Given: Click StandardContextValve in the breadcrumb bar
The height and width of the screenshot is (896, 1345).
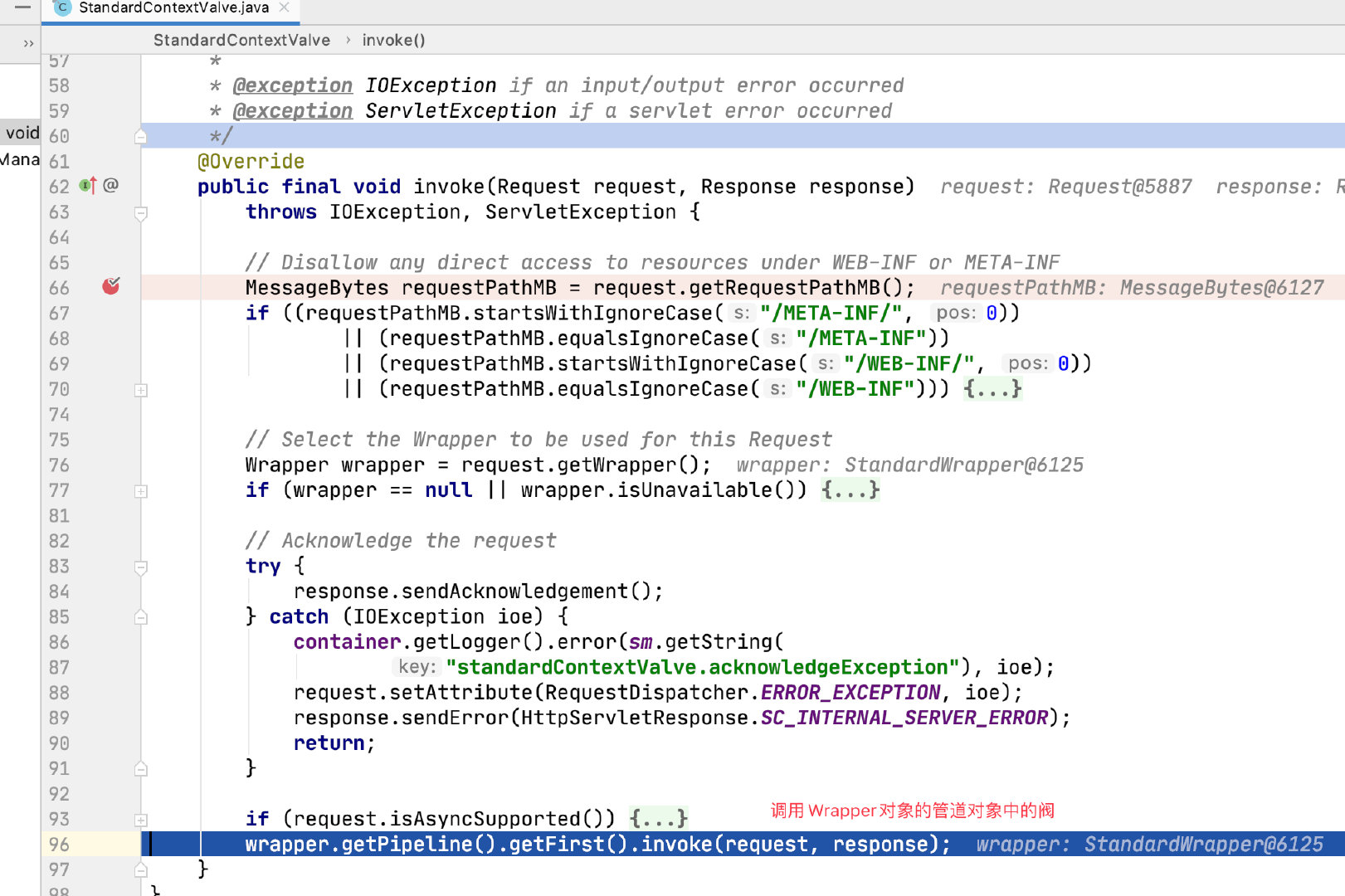Looking at the screenshot, I should tap(241, 40).
